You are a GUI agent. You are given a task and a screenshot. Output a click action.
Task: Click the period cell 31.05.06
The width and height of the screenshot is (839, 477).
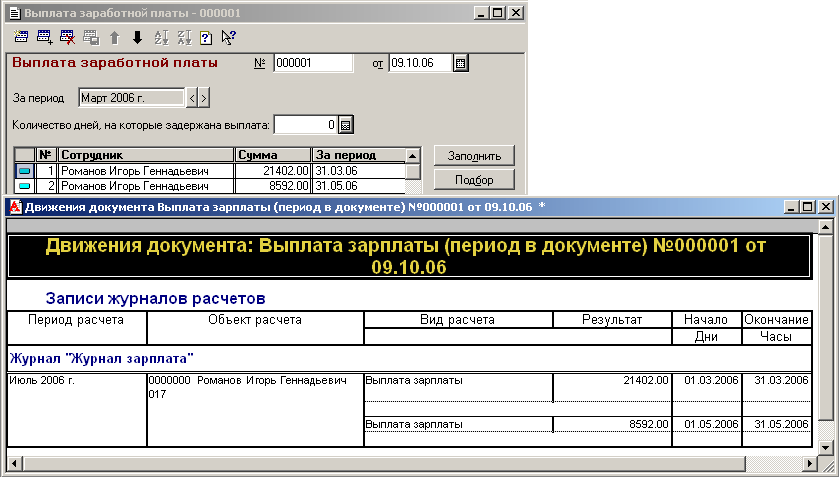click(x=359, y=186)
